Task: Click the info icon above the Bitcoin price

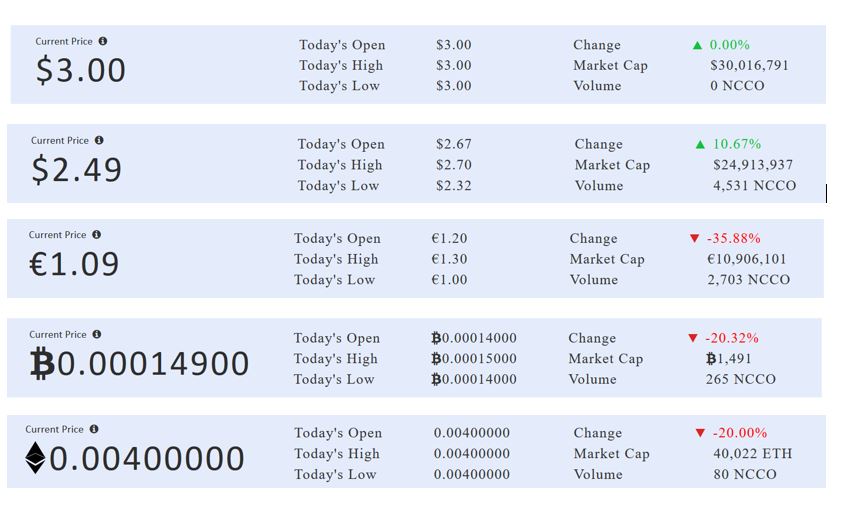Action: coord(97,335)
